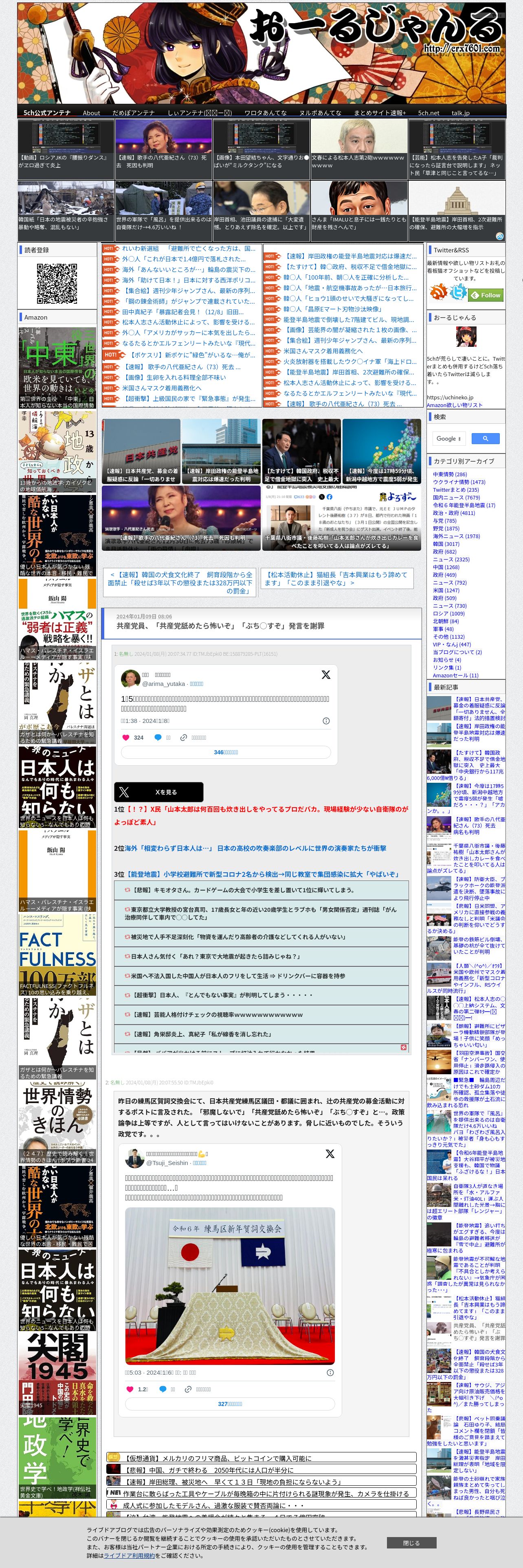The image size is (523, 1568).
Task: Click @Tsuji_Seishin profile avatar
Action: pos(134,1158)
